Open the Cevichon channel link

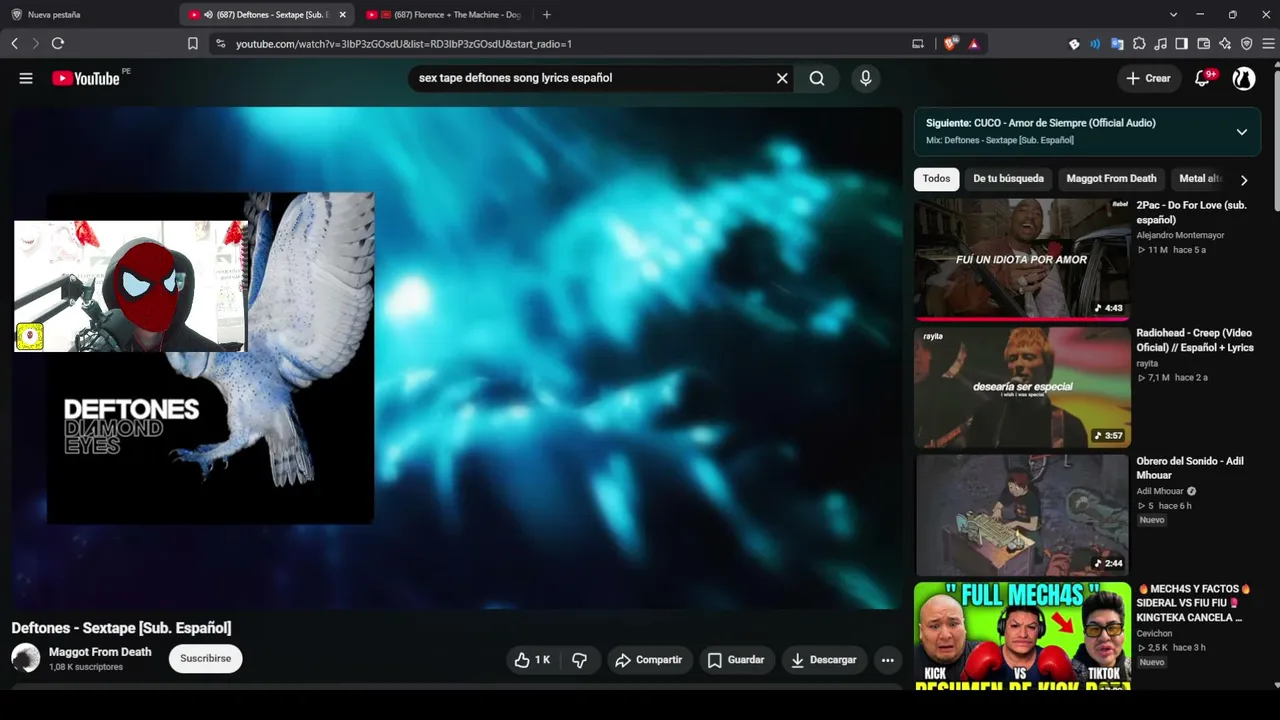point(1155,633)
